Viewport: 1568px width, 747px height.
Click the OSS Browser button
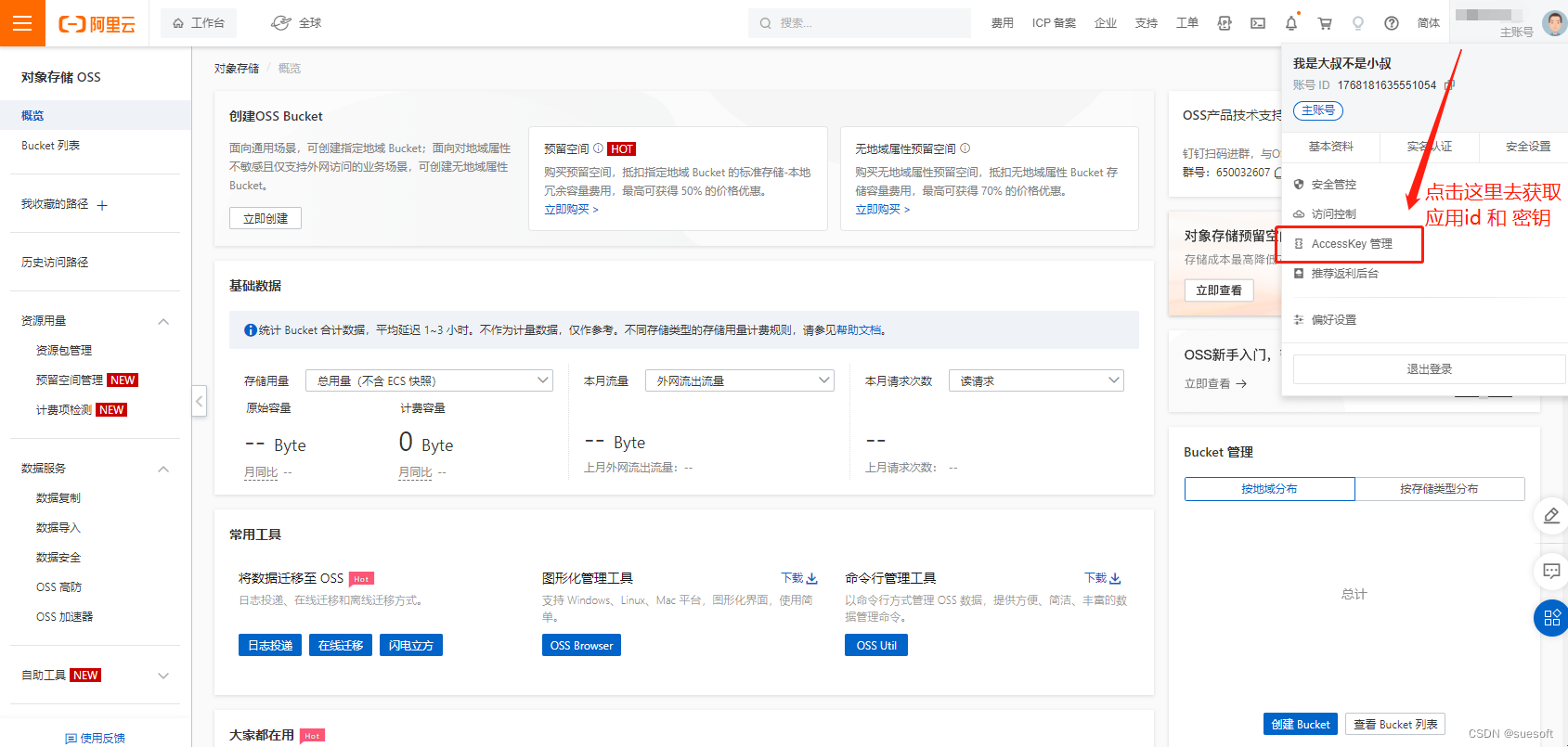581,646
